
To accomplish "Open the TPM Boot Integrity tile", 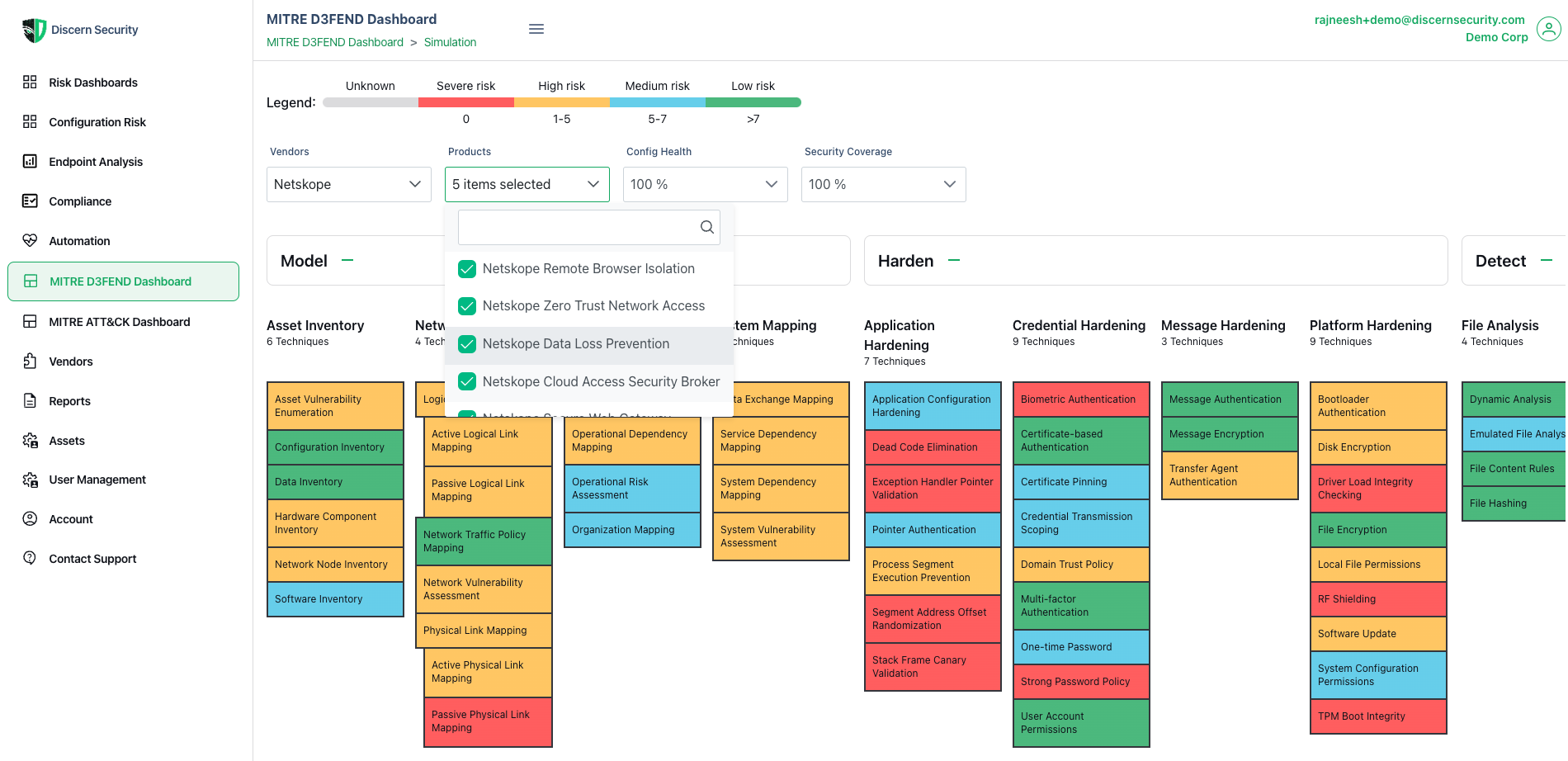I will [1378, 716].
